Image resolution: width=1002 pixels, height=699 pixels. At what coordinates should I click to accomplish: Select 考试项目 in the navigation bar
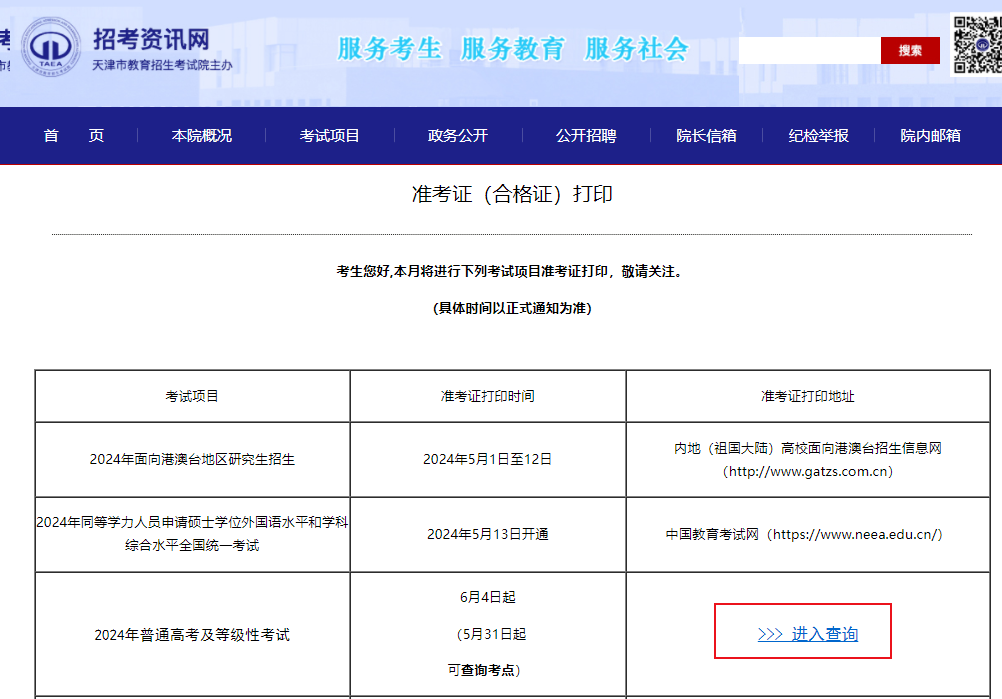[x=329, y=136]
